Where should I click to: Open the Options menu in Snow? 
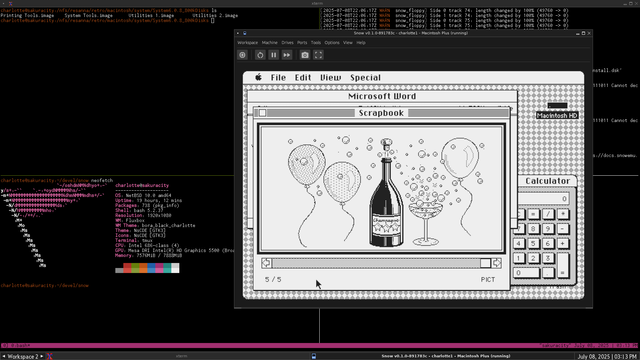[332, 42]
